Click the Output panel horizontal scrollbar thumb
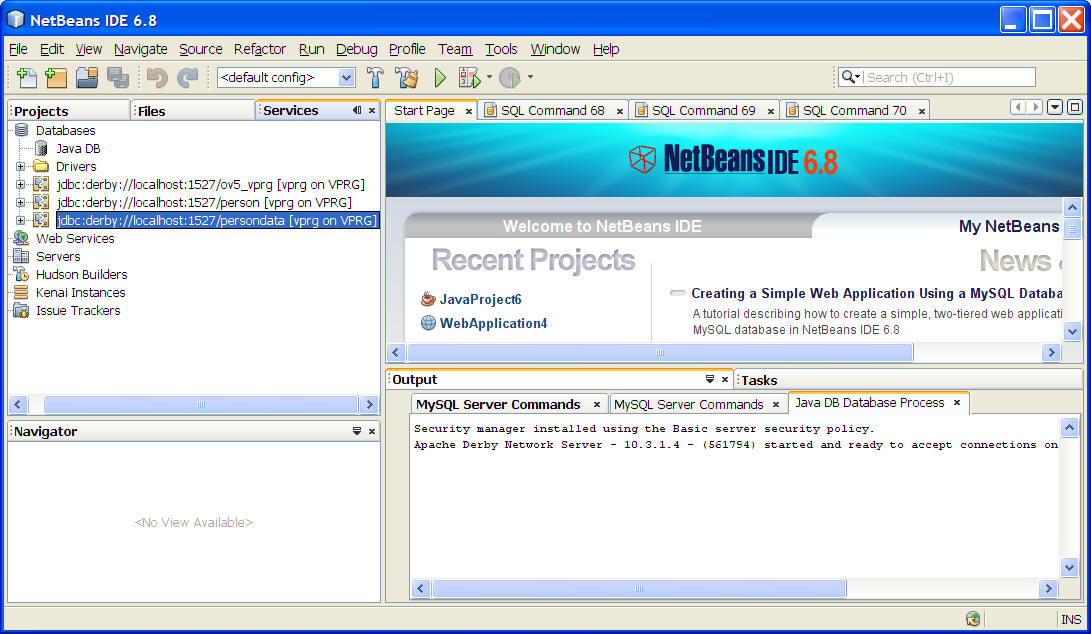This screenshot has height=634, width=1091. tap(639, 589)
